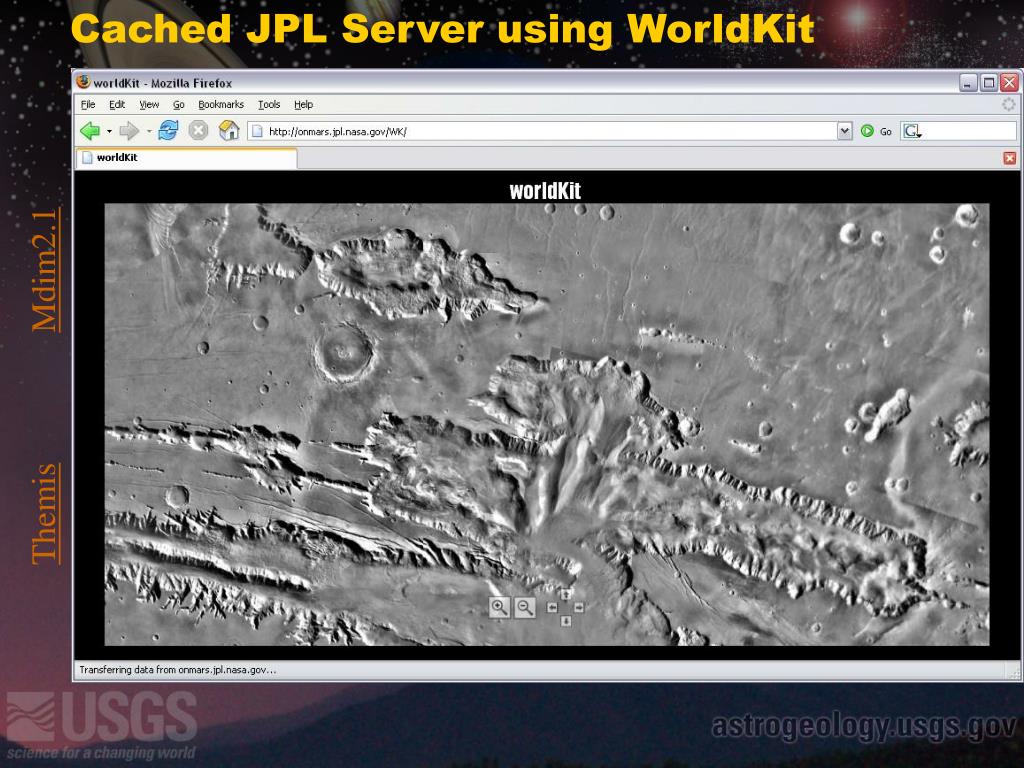Click the Stop loading icon
Screen dimensions: 1024x768
199,131
